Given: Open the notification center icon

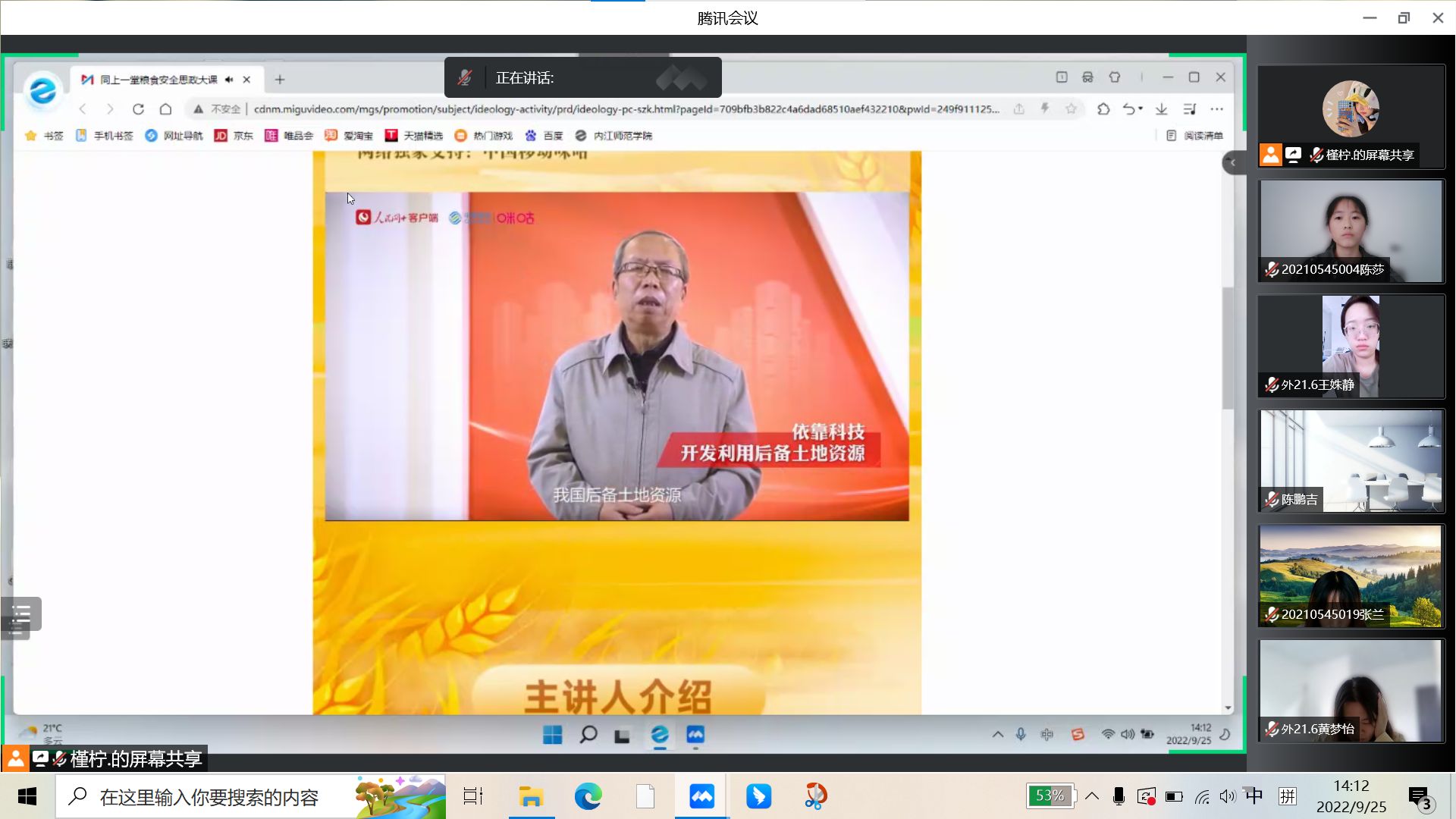Looking at the screenshot, I should [x=1420, y=796].
